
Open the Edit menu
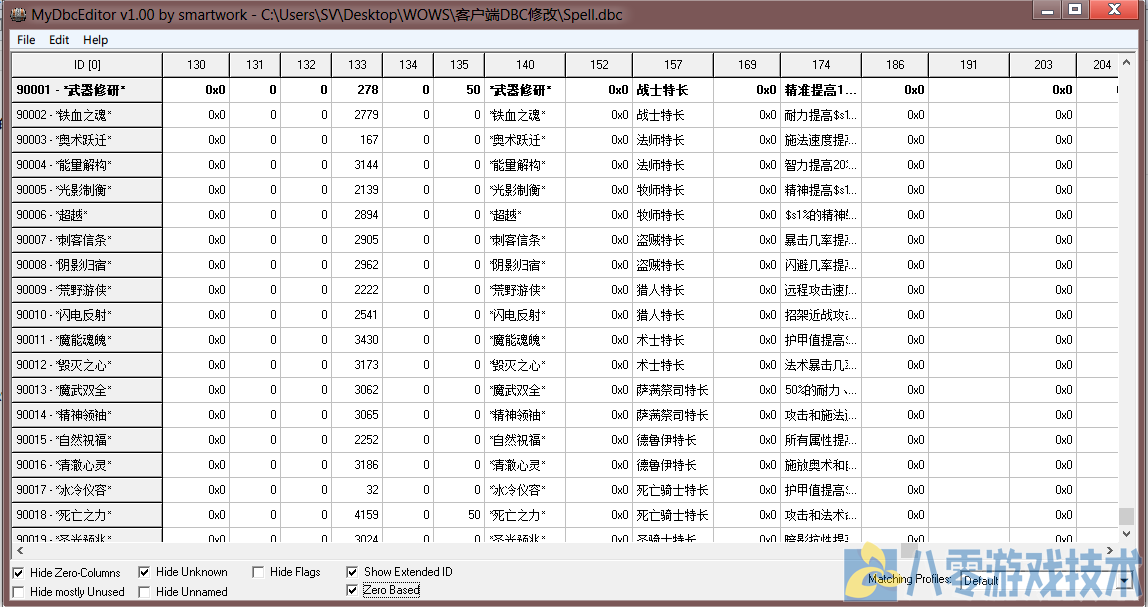[59, 40]
